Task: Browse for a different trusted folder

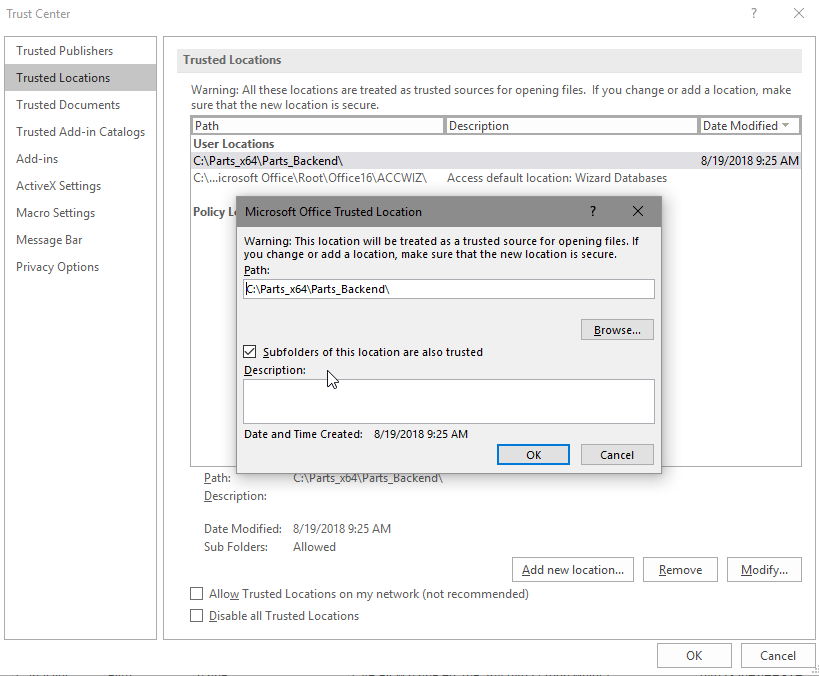Action: (x=617, y=329)
